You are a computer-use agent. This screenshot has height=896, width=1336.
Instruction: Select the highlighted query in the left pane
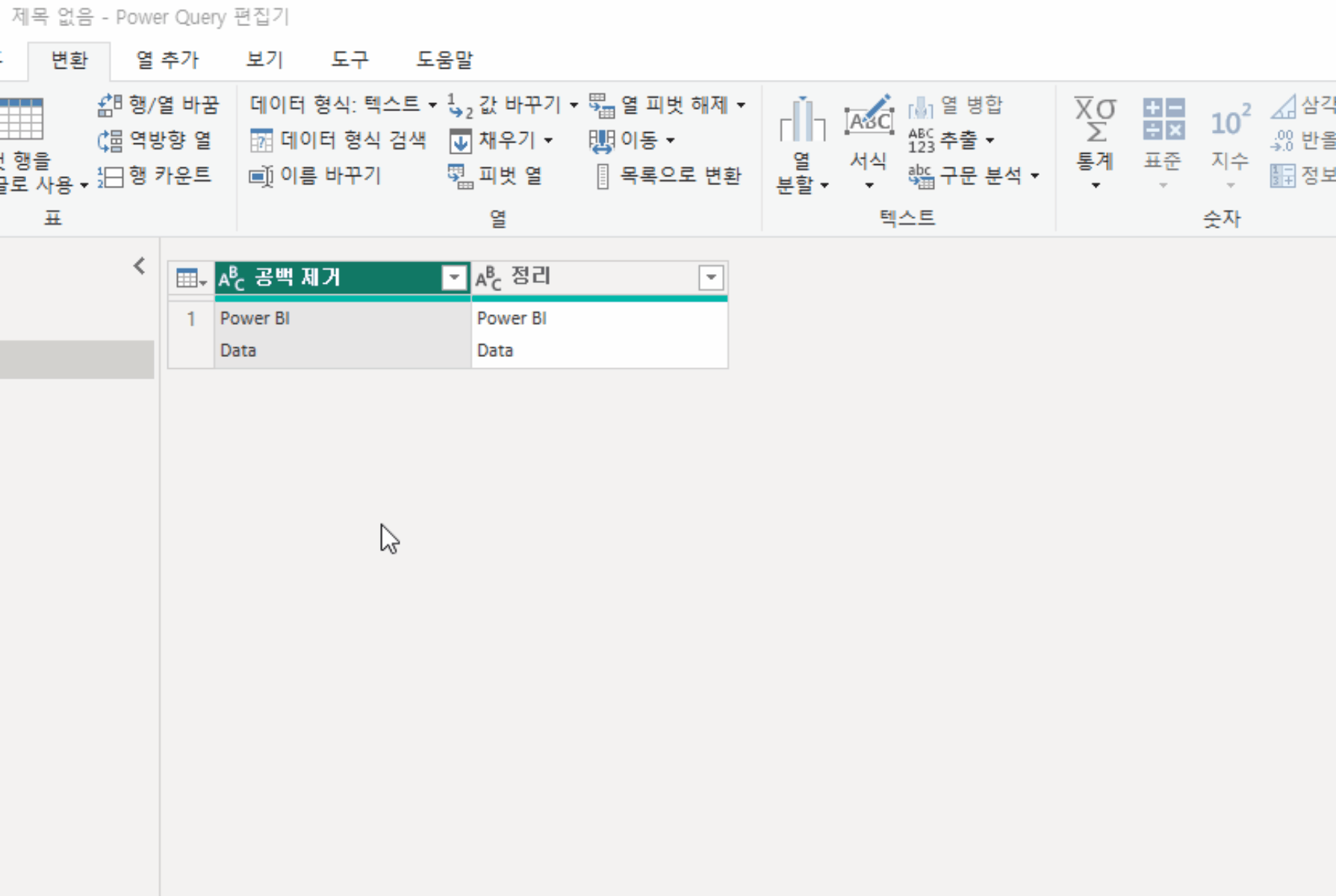coord(77,359)
